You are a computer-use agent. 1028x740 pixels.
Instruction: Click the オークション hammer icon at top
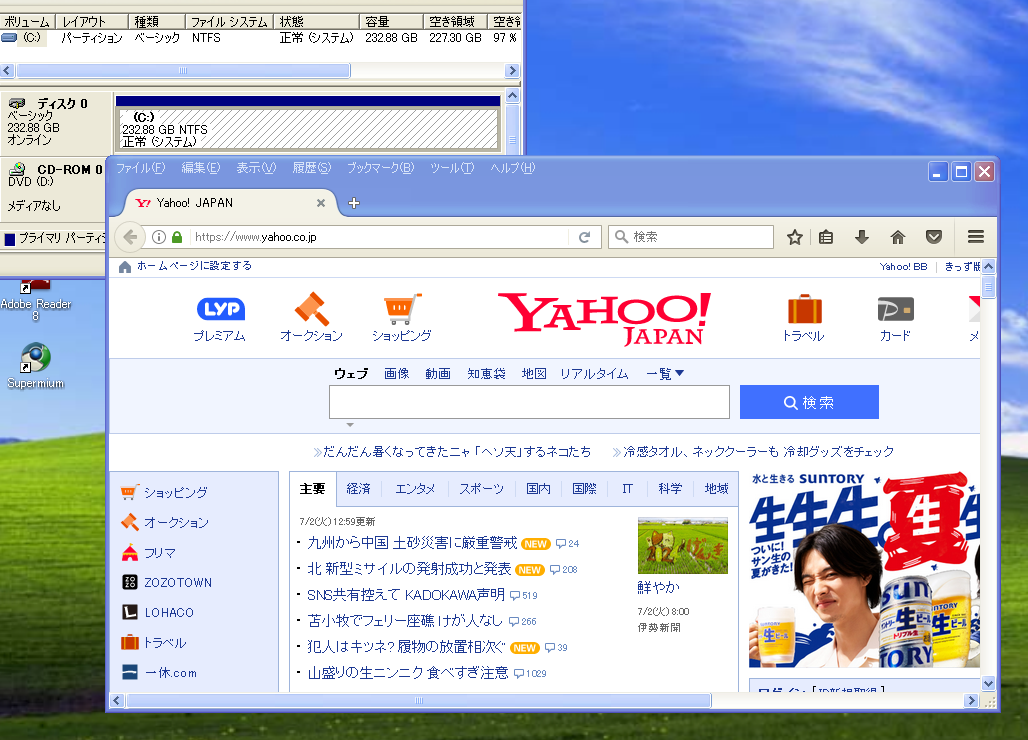[x=311, y=309]
